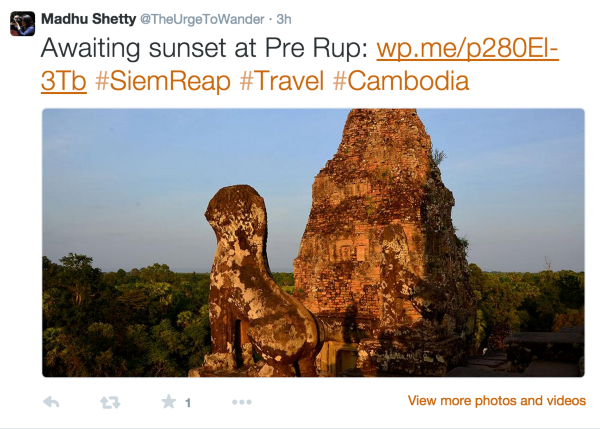Open the more options ellipsis menu
Screen dimensions: 600x429
coord(241,402)
